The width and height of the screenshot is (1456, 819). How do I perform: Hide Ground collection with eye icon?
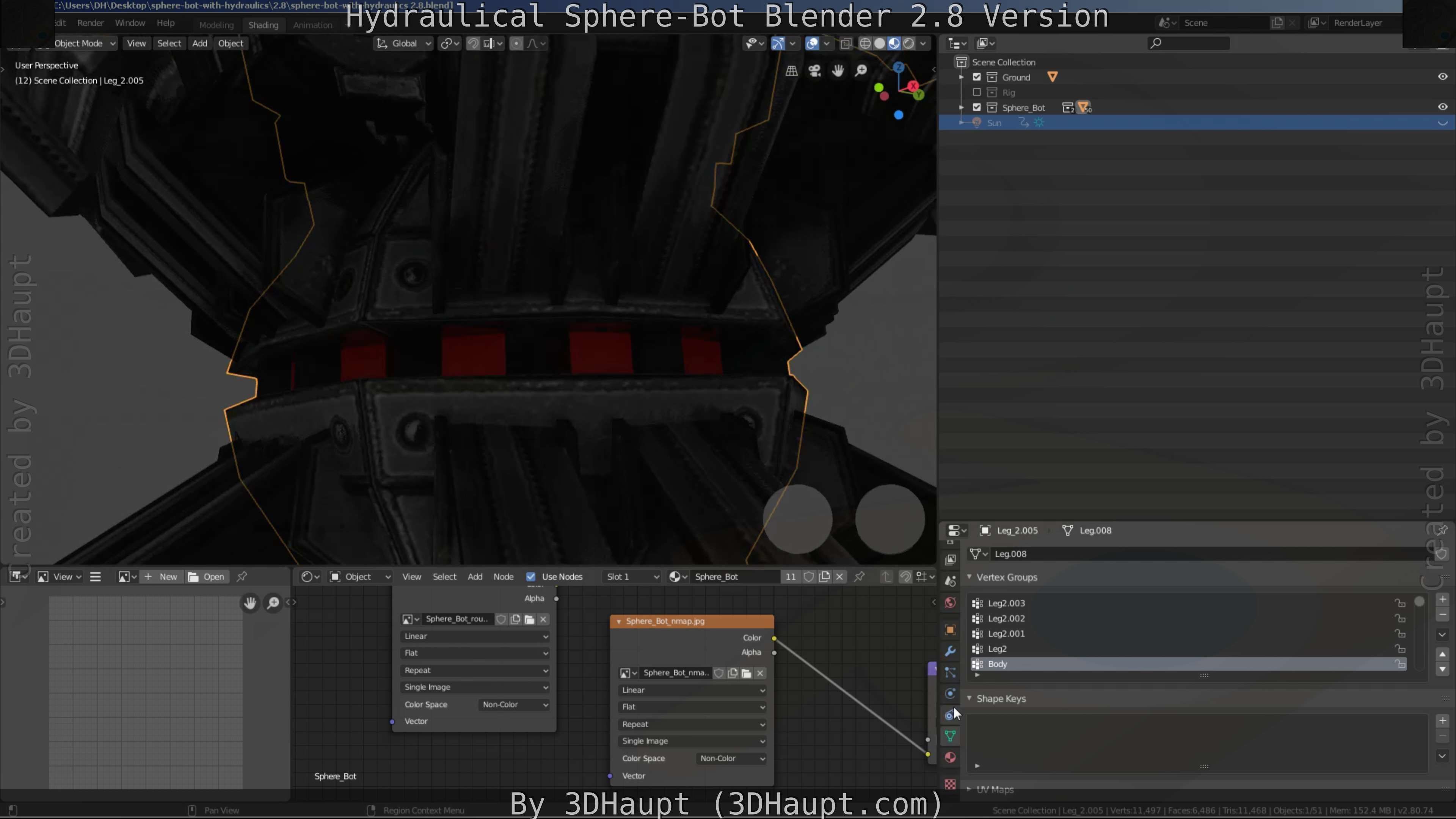coord(1442,76)
